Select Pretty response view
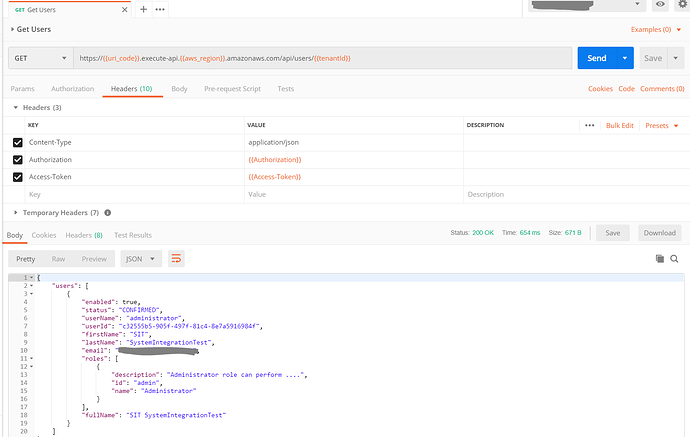The height and width of the screenshot is (437, 690). pyautogui.click(x=26, y=259)
